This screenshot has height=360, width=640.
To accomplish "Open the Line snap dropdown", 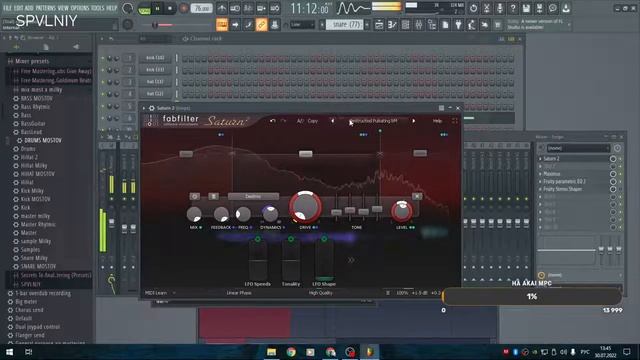I will 302,25.
